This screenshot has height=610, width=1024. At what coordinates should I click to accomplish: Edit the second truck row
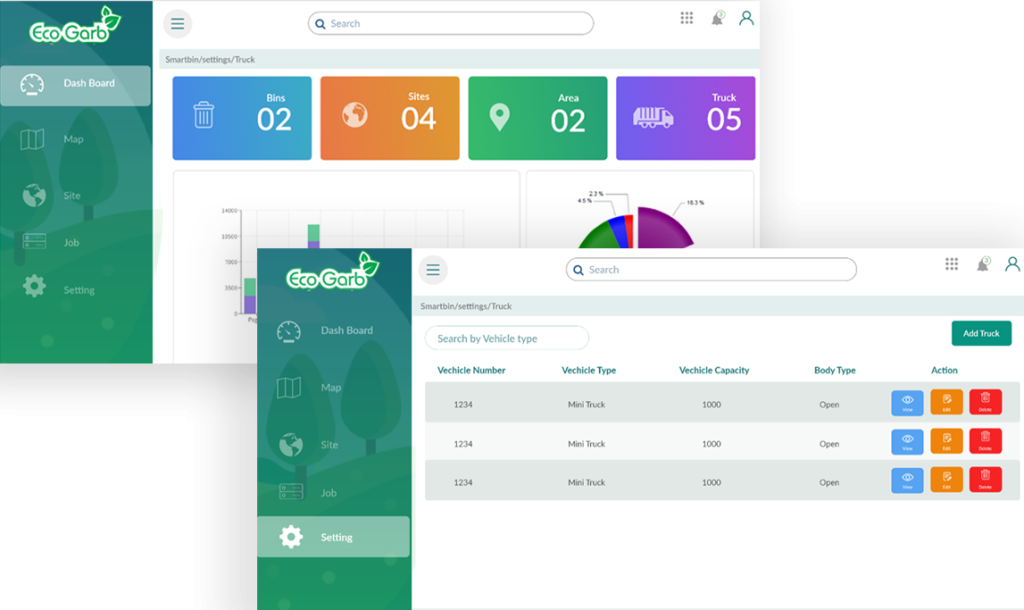[946, 441]
